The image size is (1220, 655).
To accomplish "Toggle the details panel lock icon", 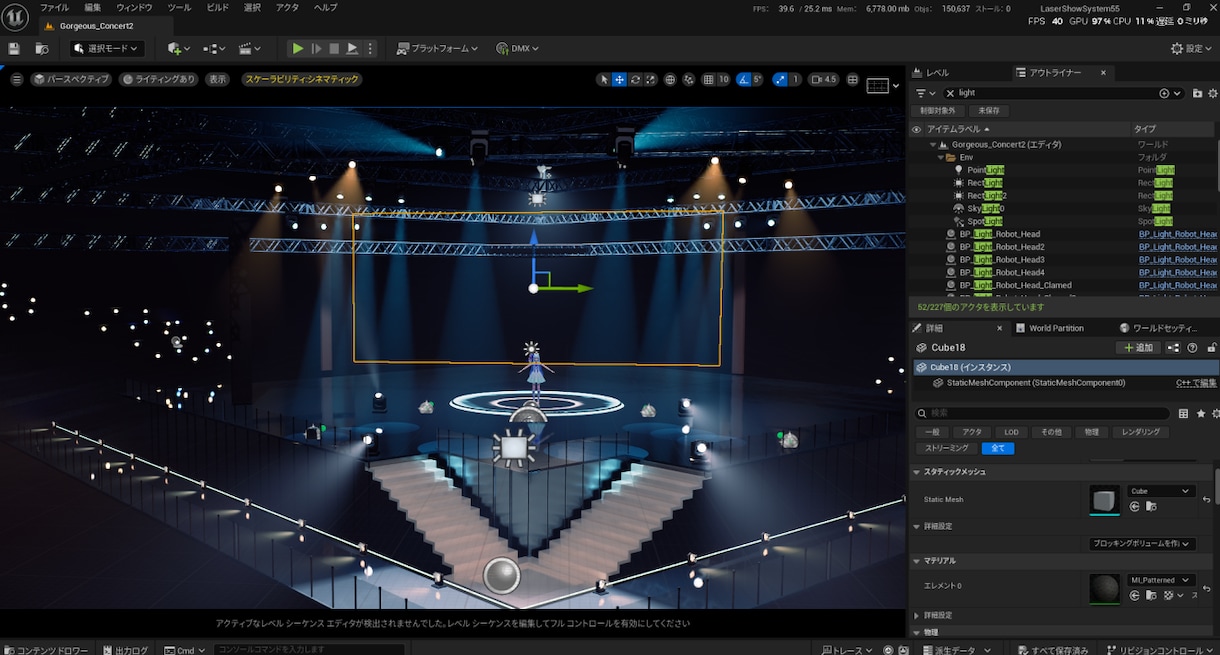I will click(1212, 348).
